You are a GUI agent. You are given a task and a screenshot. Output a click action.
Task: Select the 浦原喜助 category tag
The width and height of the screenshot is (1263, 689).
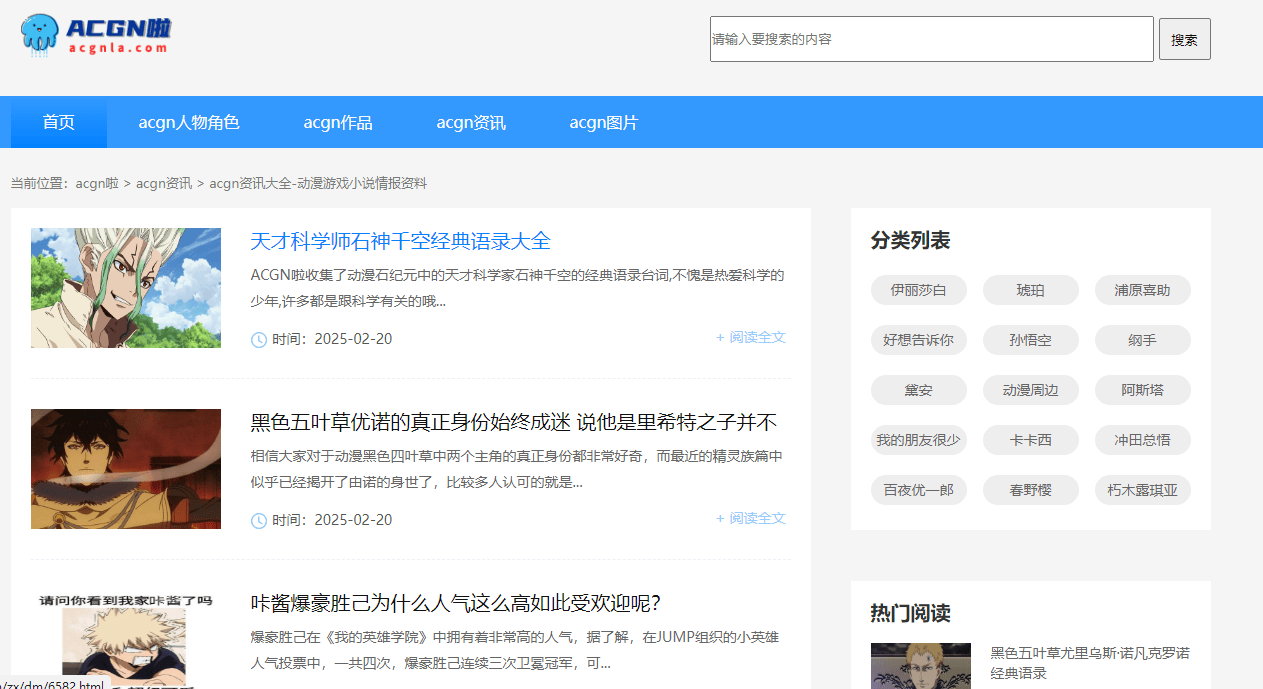1143,290
